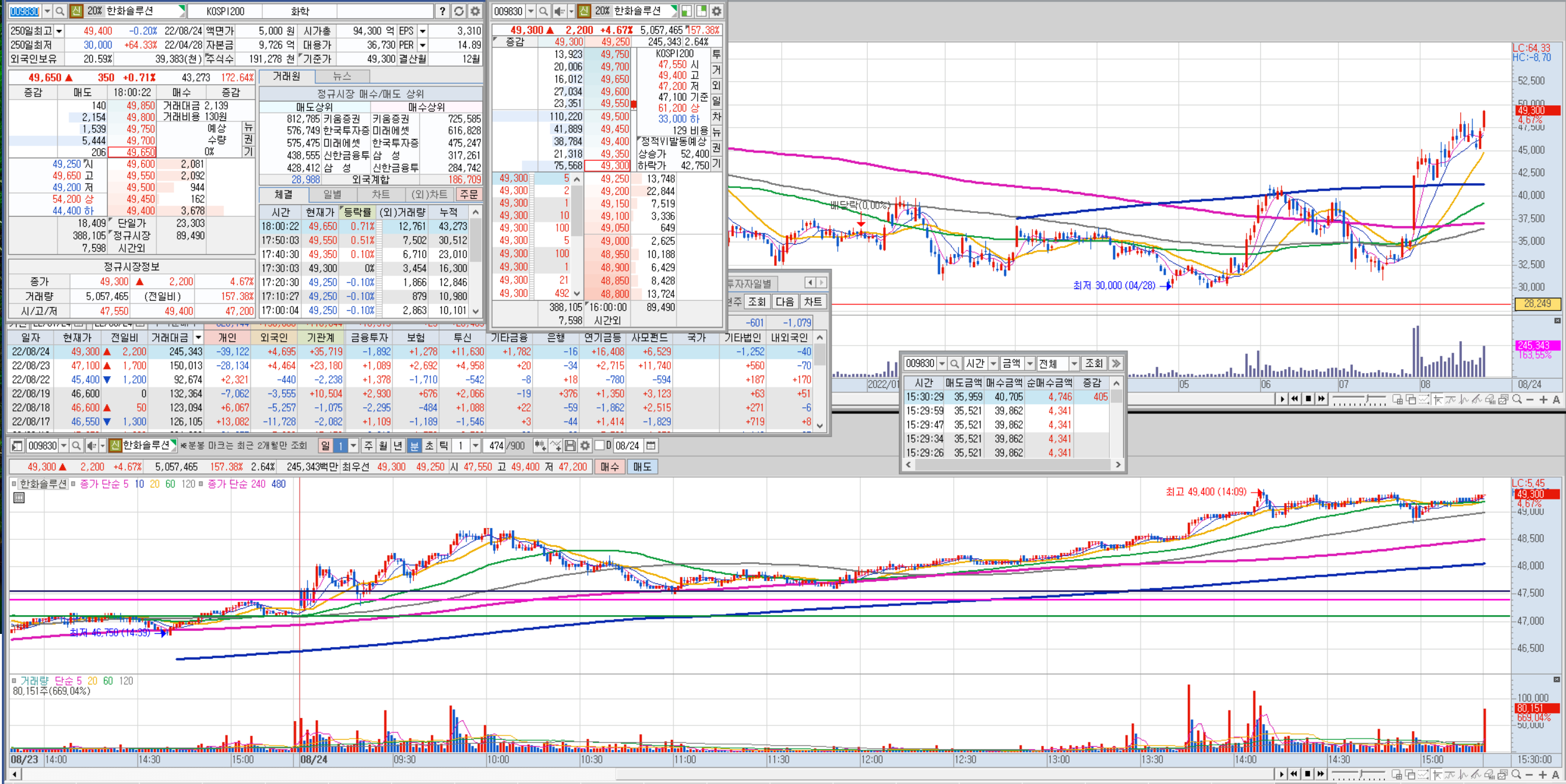
Task: Click magnifier search icon in the order book window
Action: tap(544, 11)
